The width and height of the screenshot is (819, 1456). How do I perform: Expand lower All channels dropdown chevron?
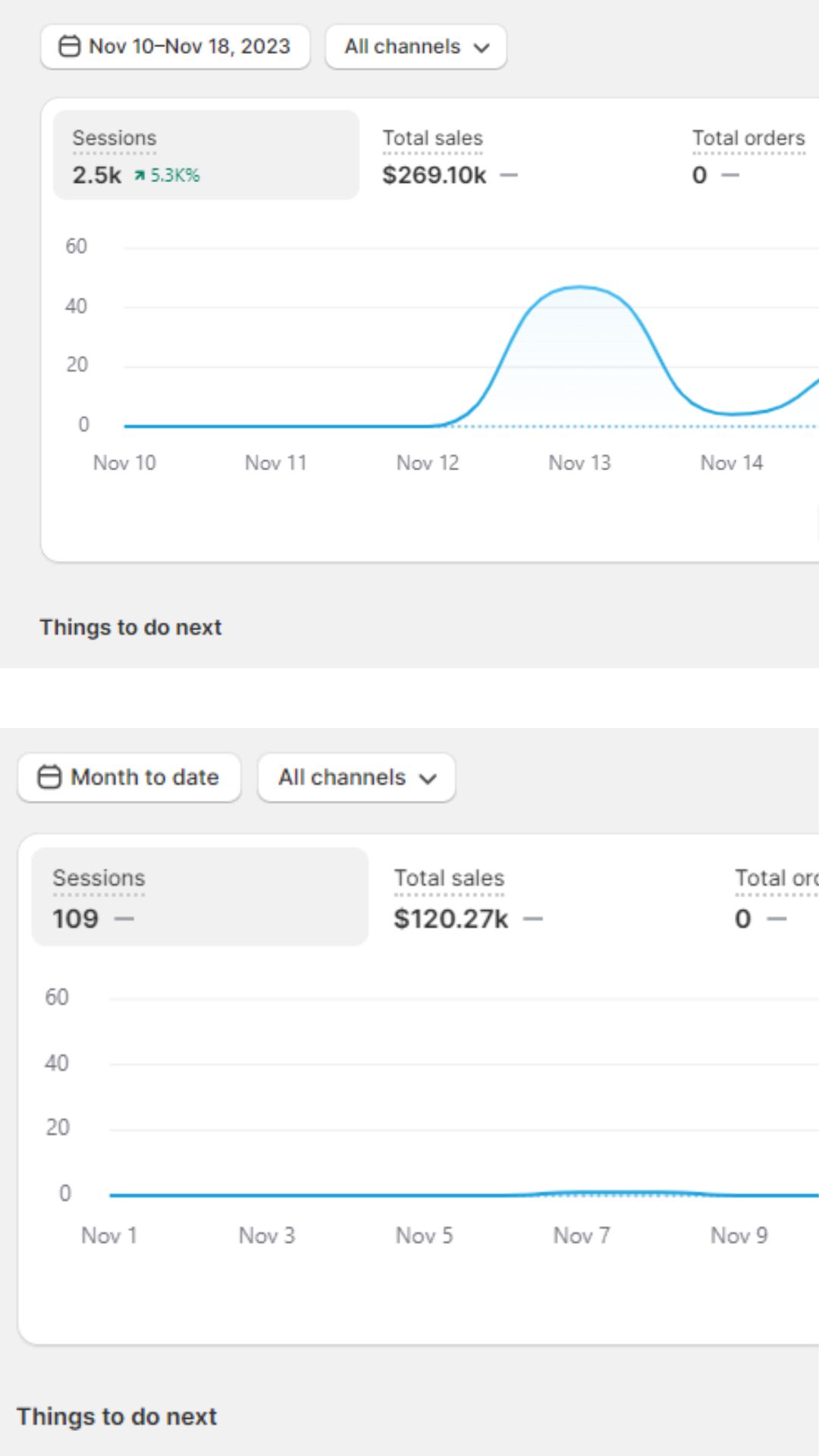point(428,779)
